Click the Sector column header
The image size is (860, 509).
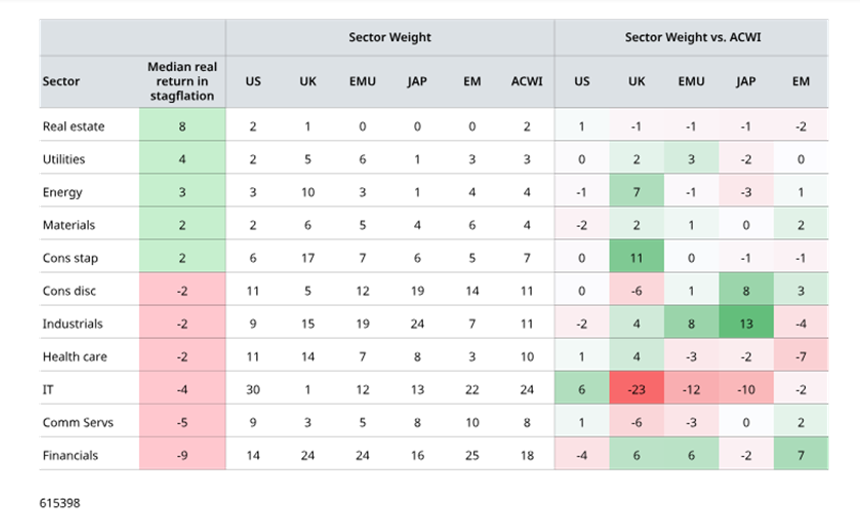(x=62, y=81)
